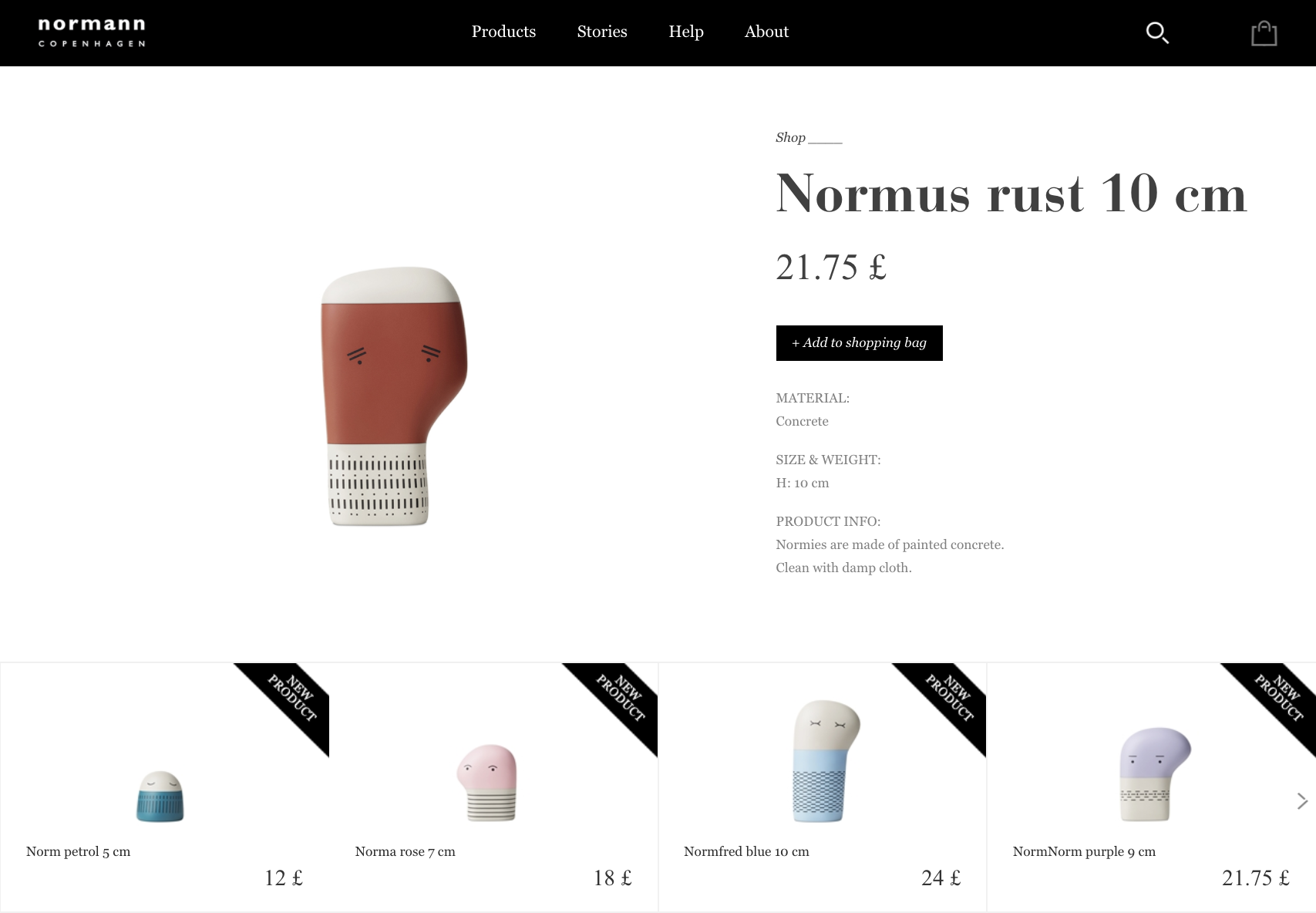Click the Norm petrol 5 cm title

[78, 851]
